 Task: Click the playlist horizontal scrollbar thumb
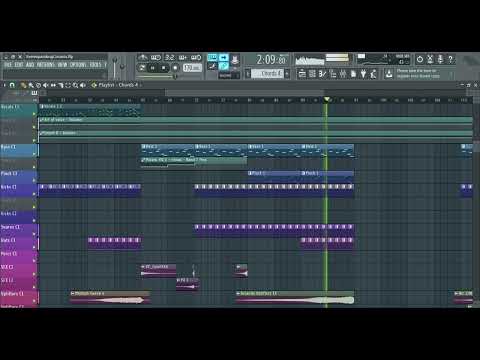pos(244,92)
